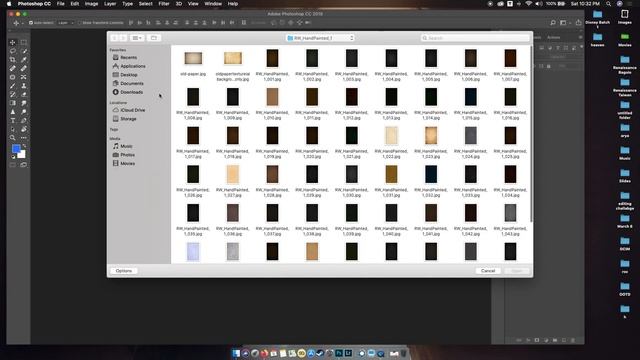Open the Window menu
640x360 pixels.
tap(213, 4)
